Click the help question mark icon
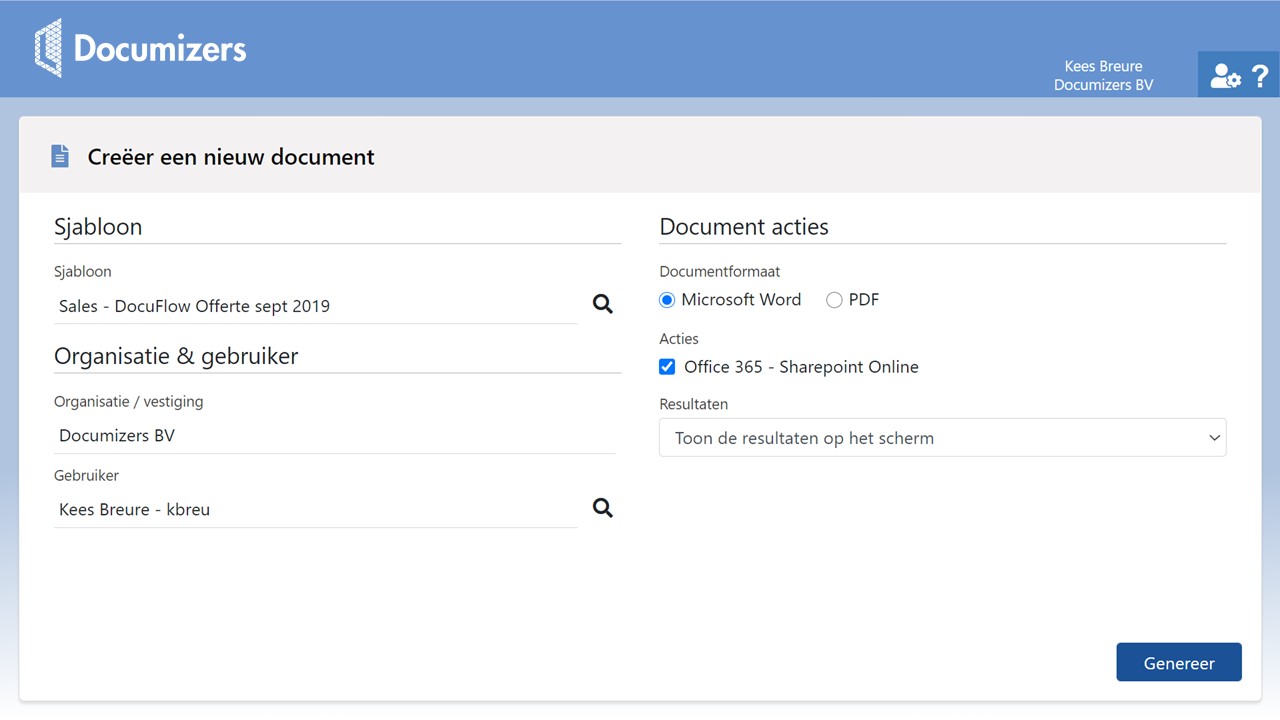Viewport: 1280px width, 720px height. coord(1260,76)
